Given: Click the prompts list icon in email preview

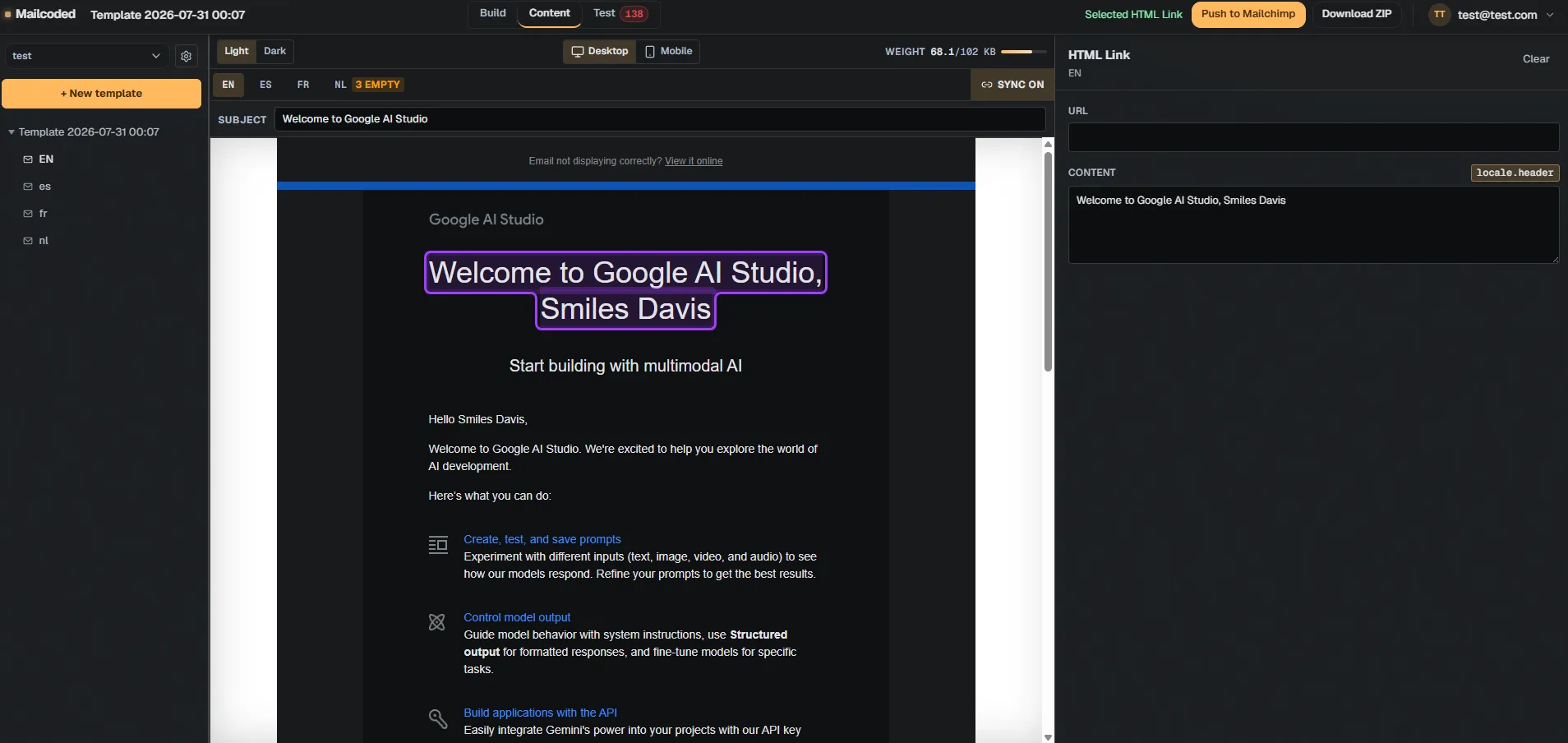Looking at the screenshot, I should [438, 545].
